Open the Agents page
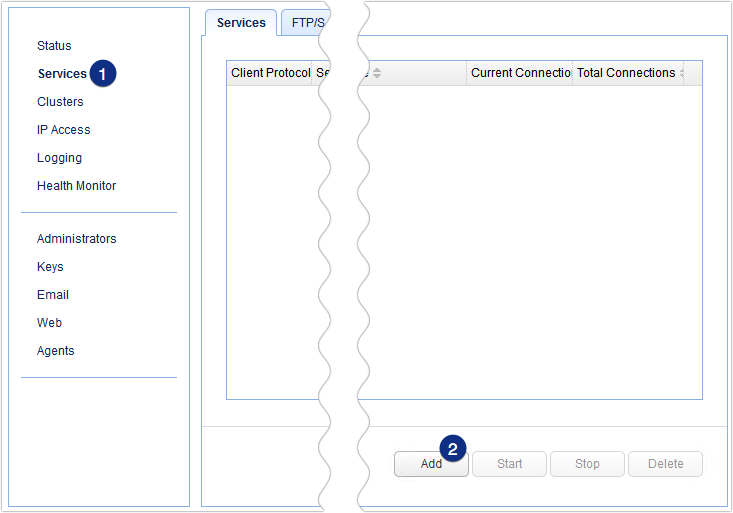The height and width of the screenshot is (513, 733). 55,351
